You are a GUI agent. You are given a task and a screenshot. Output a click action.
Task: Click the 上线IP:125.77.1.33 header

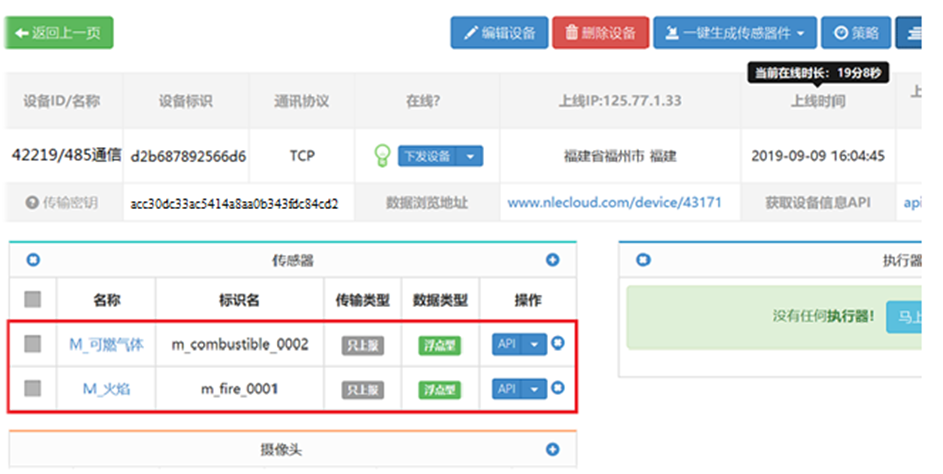(x=620, y=100)
